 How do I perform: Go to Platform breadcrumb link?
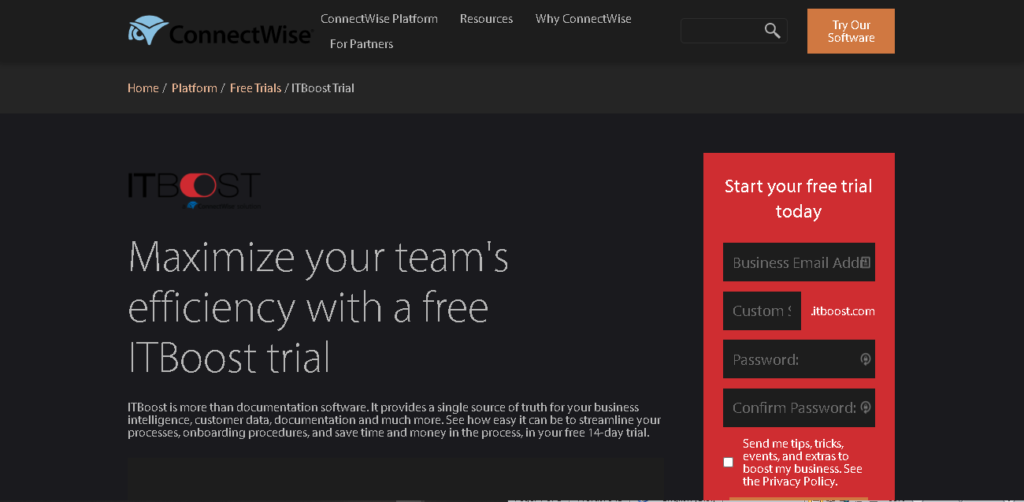pyautogui.click(x=195, y=87)
